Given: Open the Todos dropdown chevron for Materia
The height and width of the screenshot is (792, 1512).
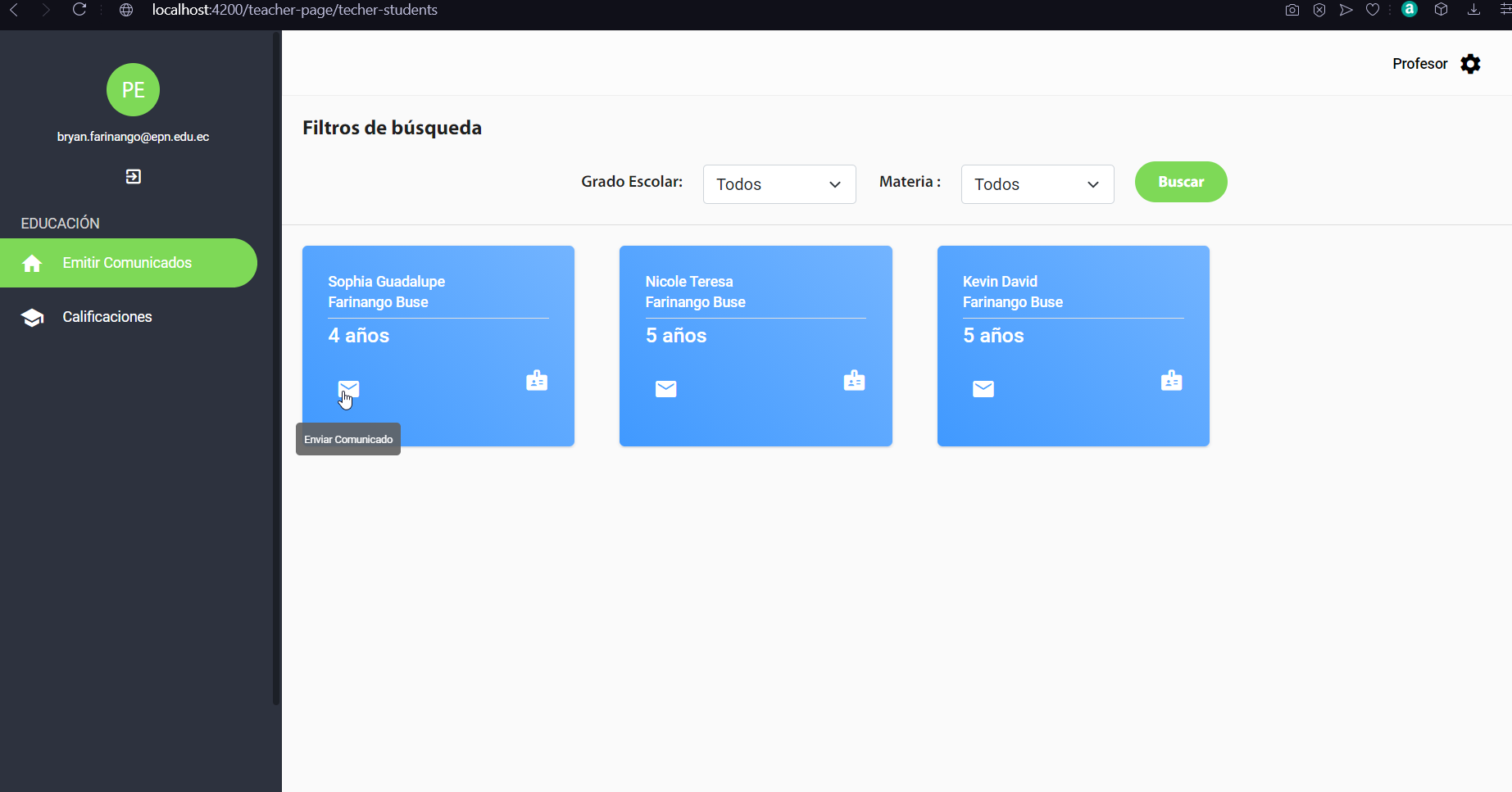Looking at the screenshot, I should pyautogui.click(x=1092, y=184).
